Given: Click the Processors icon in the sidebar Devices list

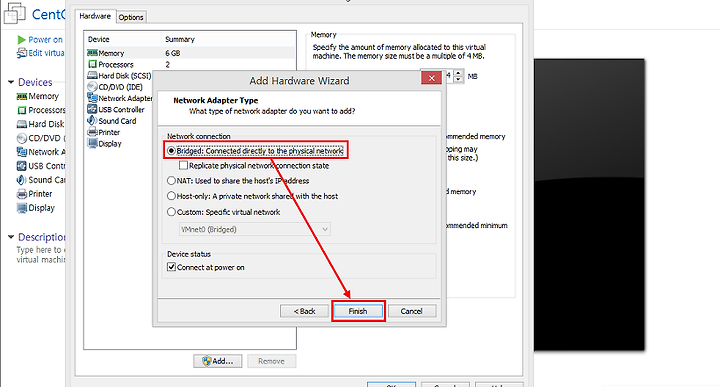Looking at the screenshot, I should (x=22, y=110).
